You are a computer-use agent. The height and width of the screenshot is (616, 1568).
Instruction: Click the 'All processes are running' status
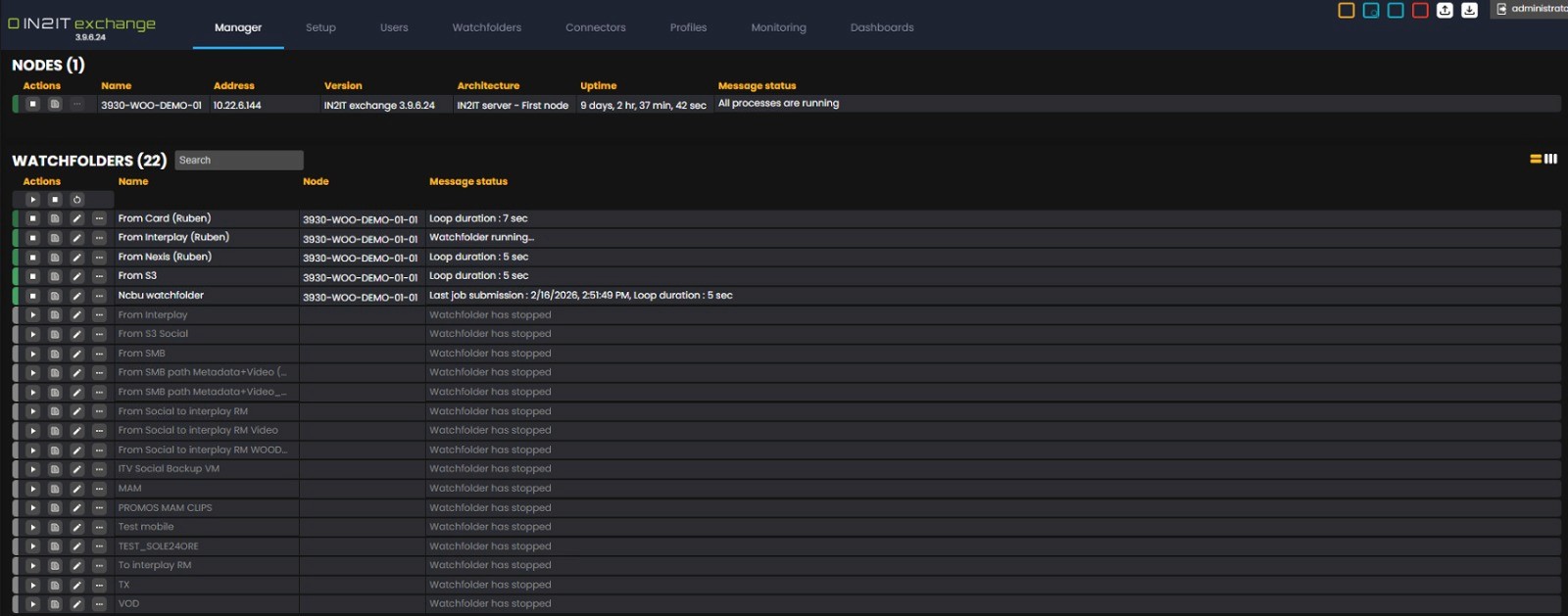click(x=778, y=103)
